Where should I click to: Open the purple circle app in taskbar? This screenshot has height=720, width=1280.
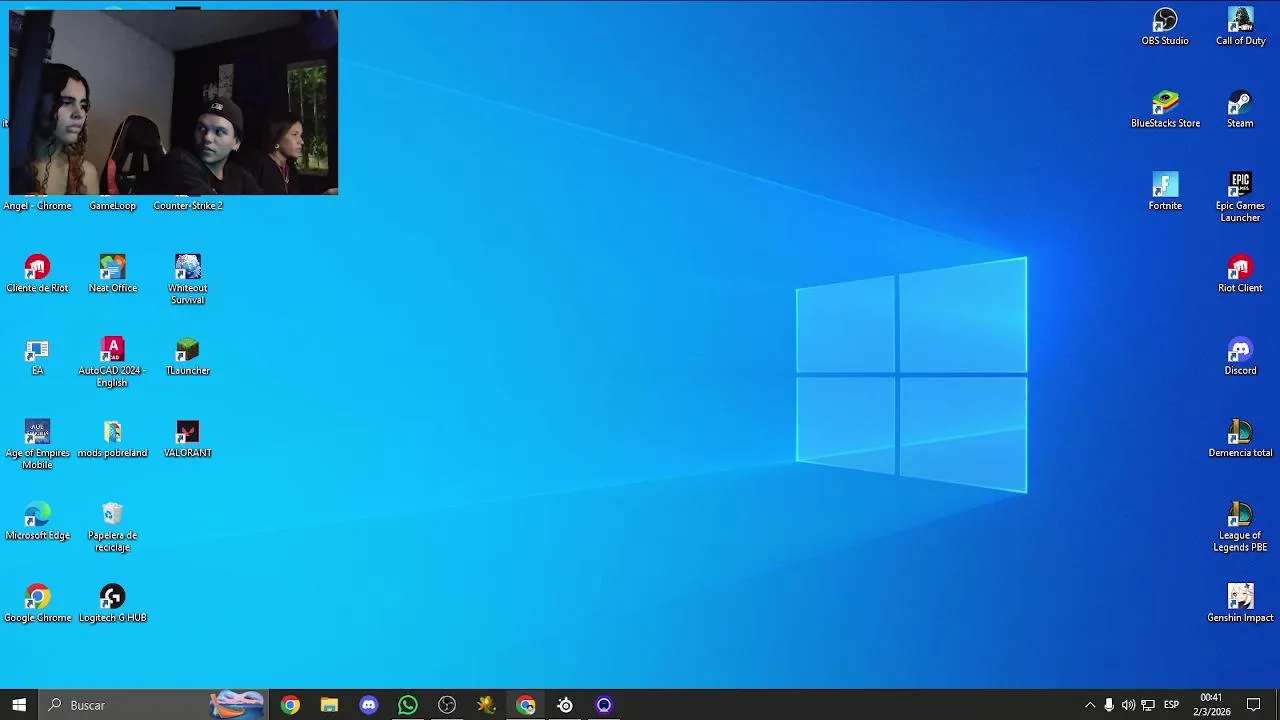[x=604, y=705]
